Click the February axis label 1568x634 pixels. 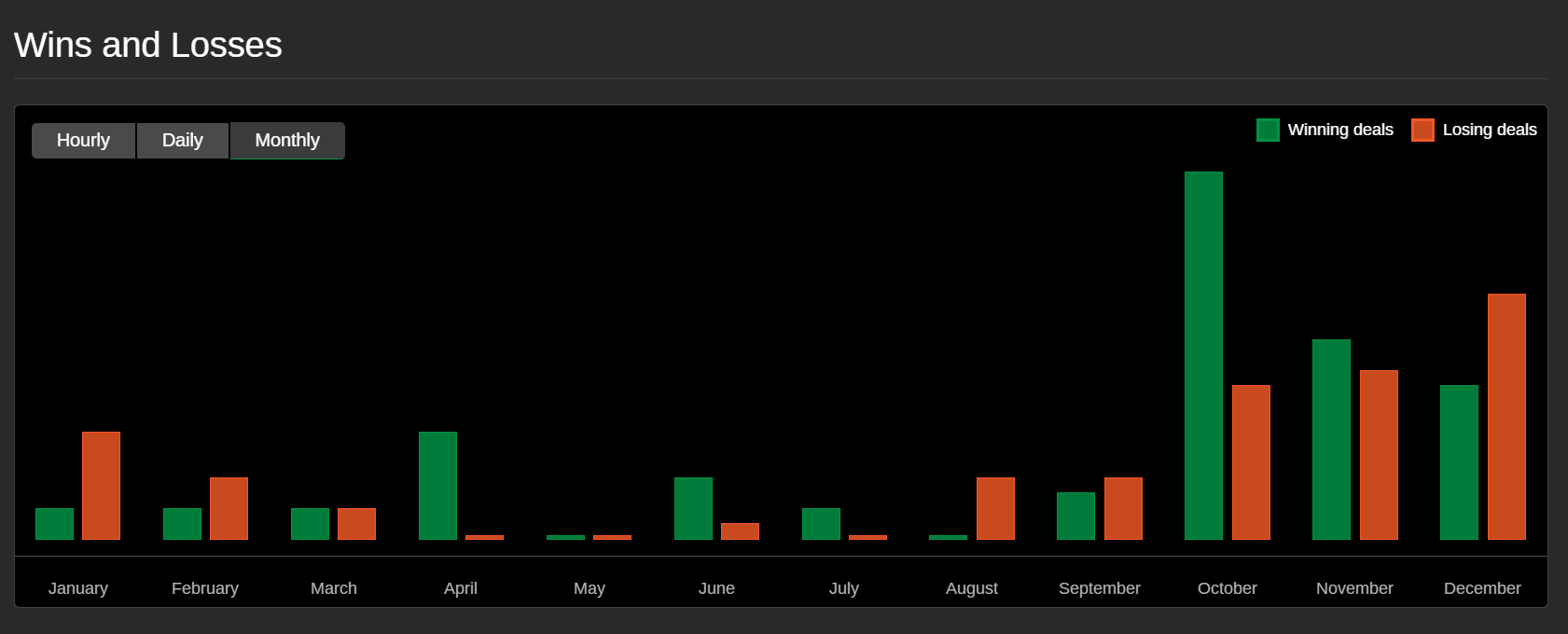pos(205,588)
